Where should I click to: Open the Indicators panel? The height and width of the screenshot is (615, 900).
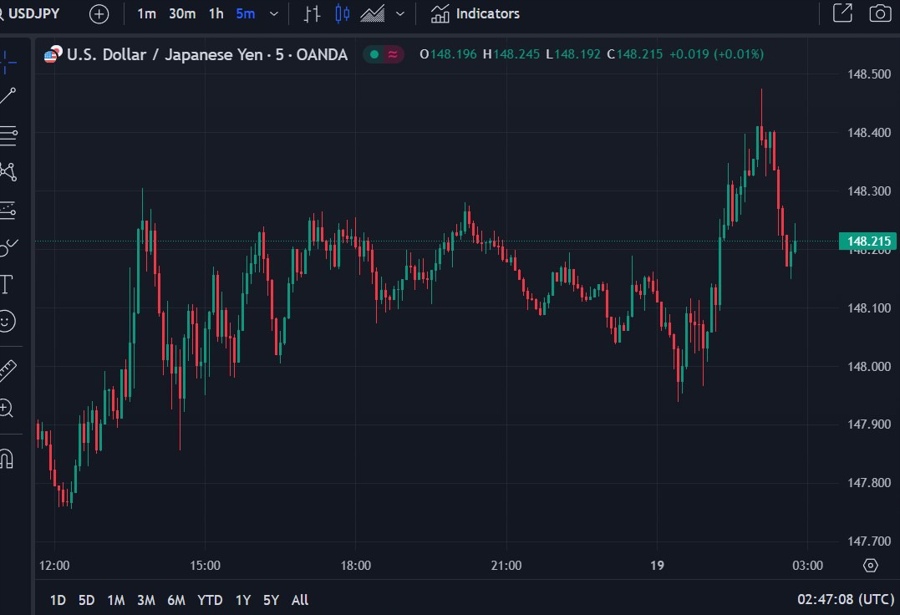click(x=476, y=14)
